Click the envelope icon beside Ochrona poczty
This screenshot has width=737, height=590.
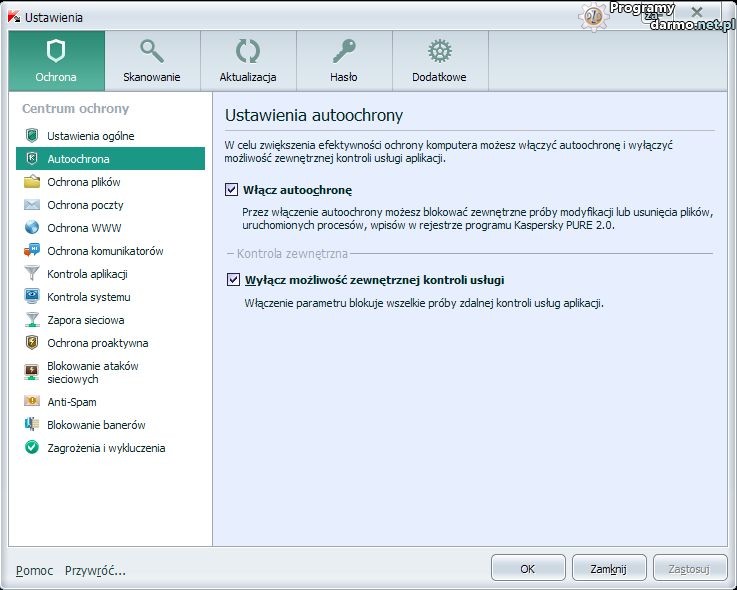tap(31, 205)
